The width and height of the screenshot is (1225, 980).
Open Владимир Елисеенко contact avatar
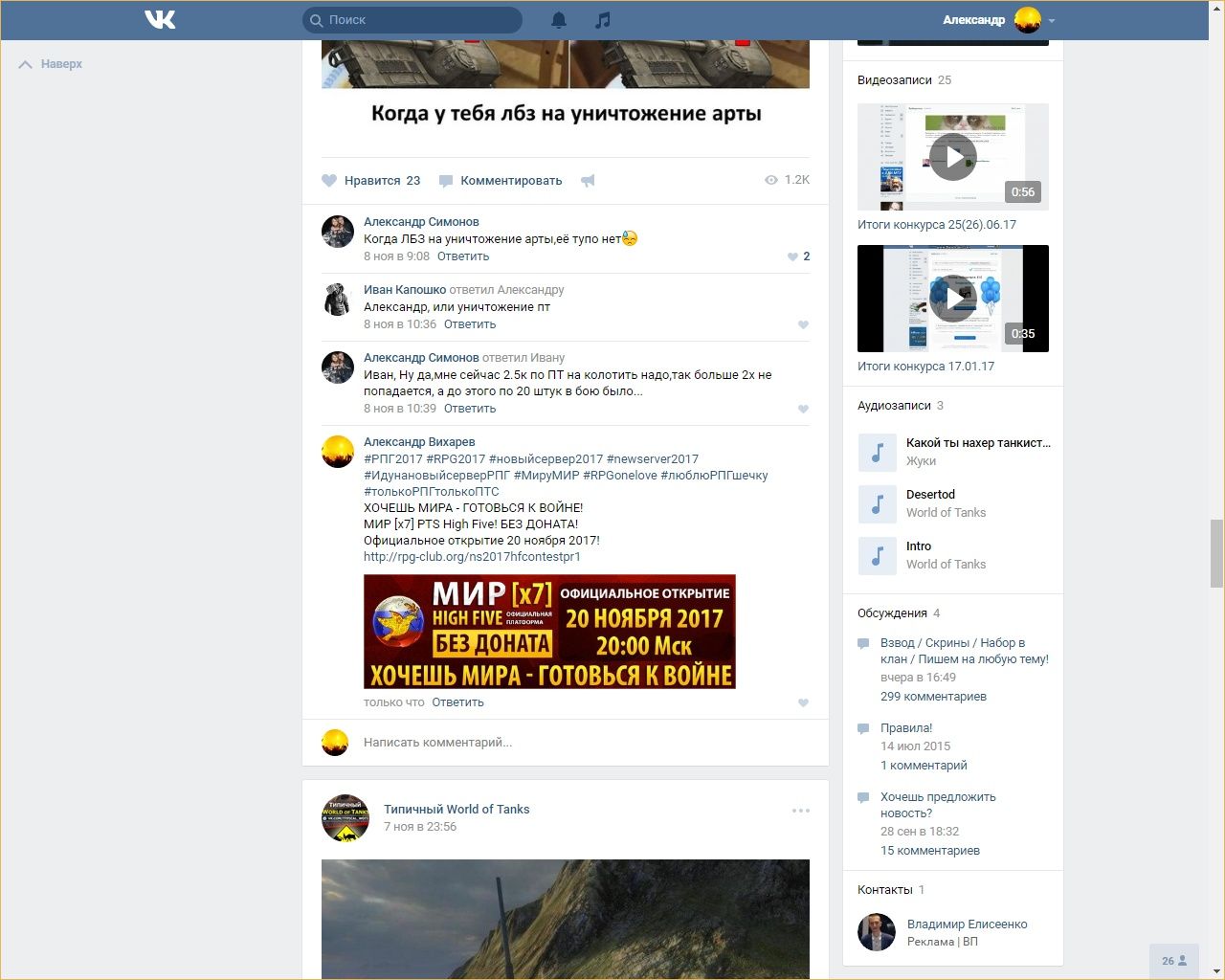[877, 932]
